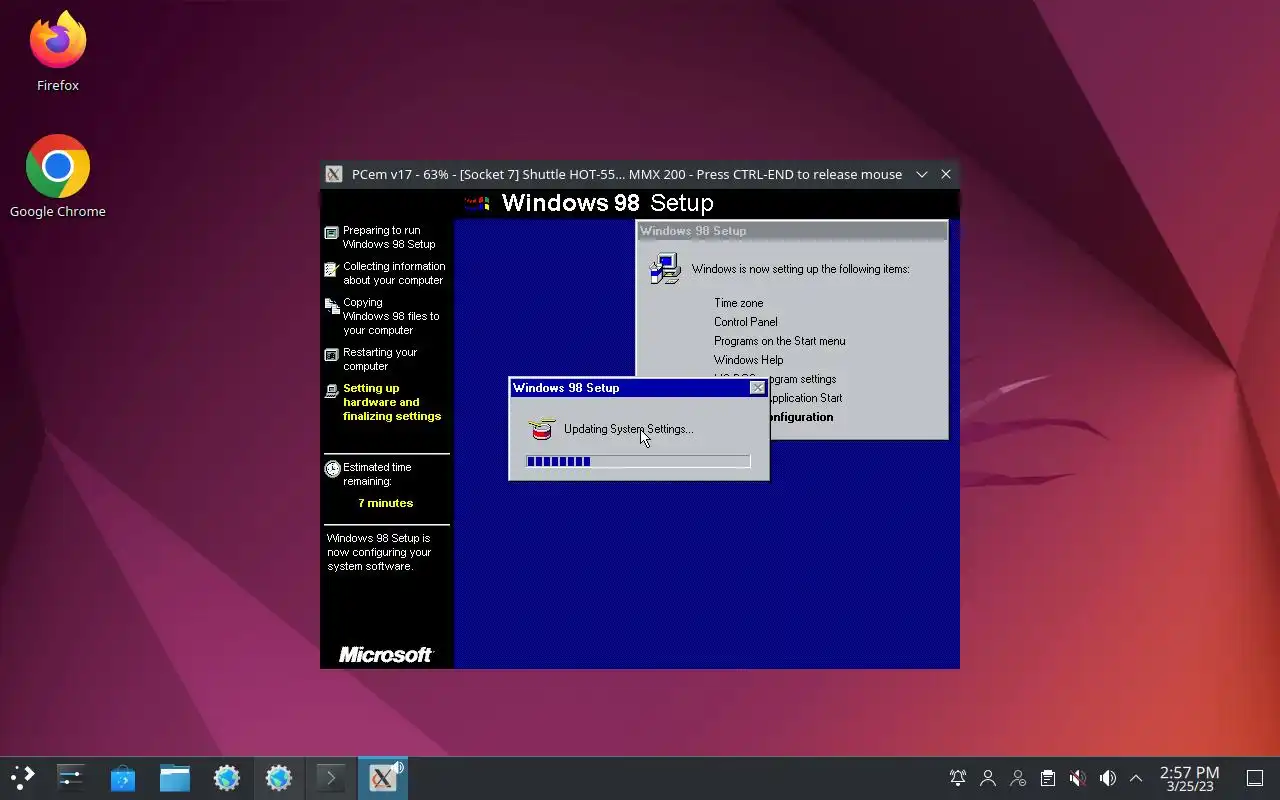Click 'Control Panel' in the setup items list

pos(745,322)
